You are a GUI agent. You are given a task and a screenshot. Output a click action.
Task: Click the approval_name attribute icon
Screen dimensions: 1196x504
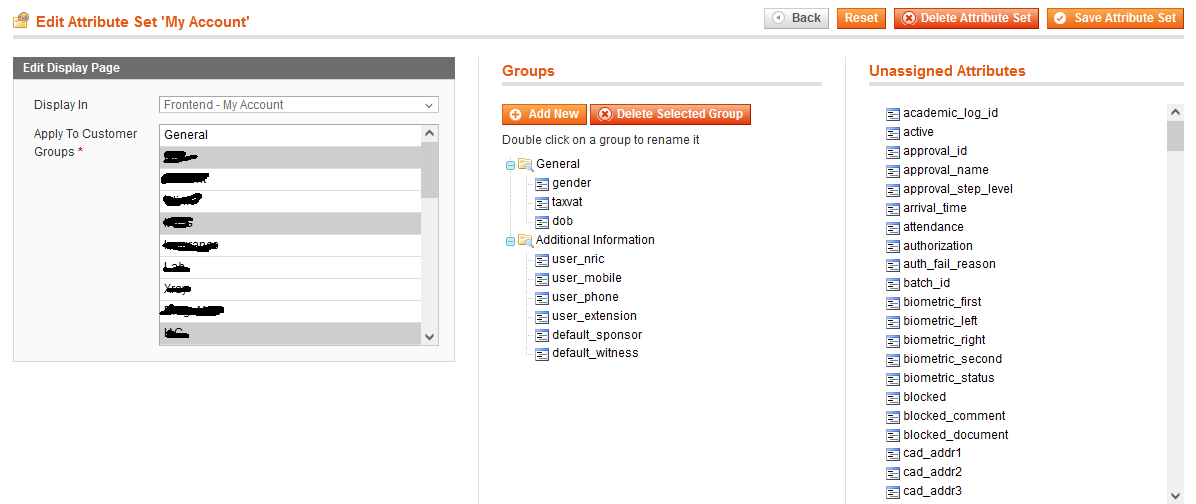(892, 170)
